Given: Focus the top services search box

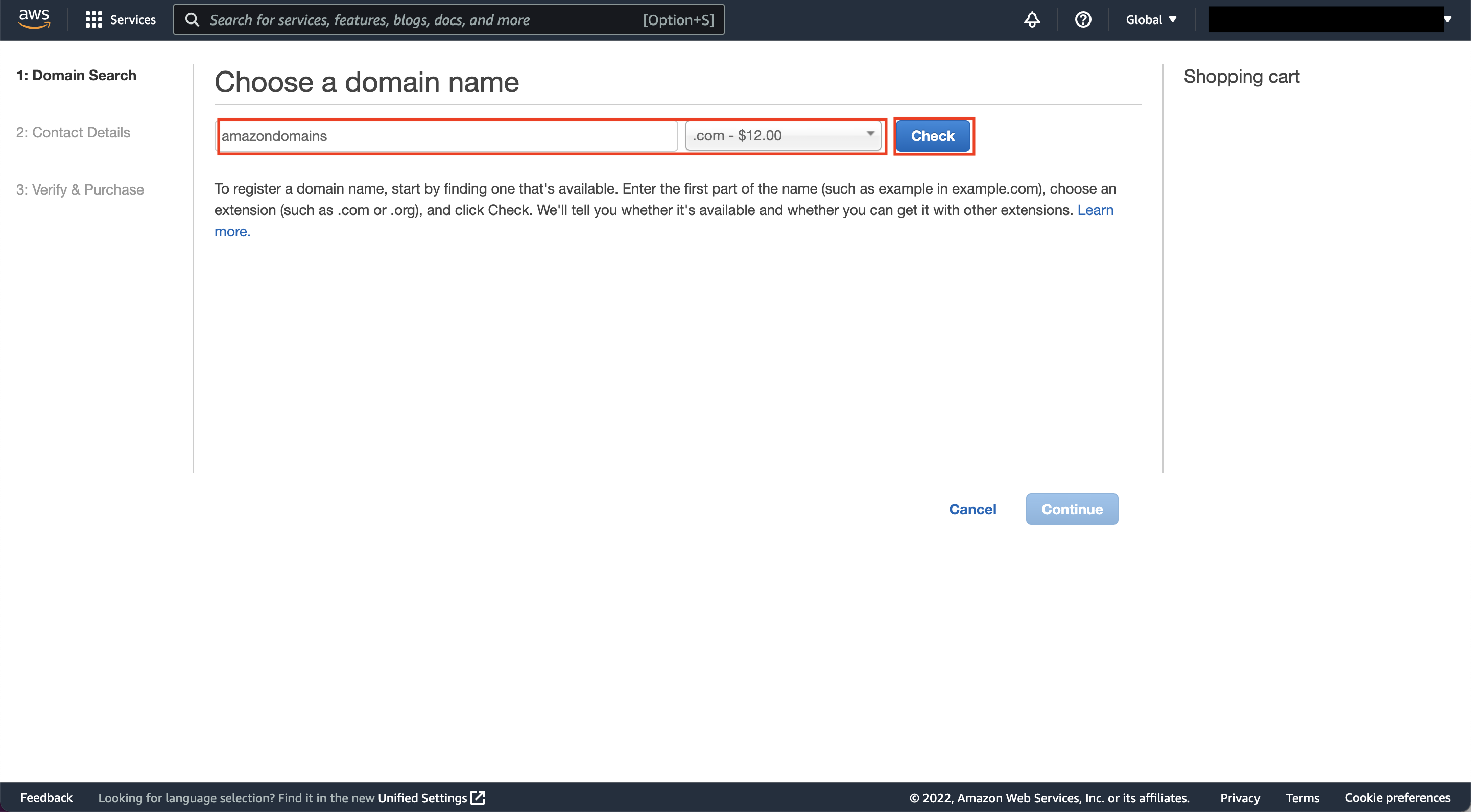Looking at the screenshot, I should pos(422,20).
